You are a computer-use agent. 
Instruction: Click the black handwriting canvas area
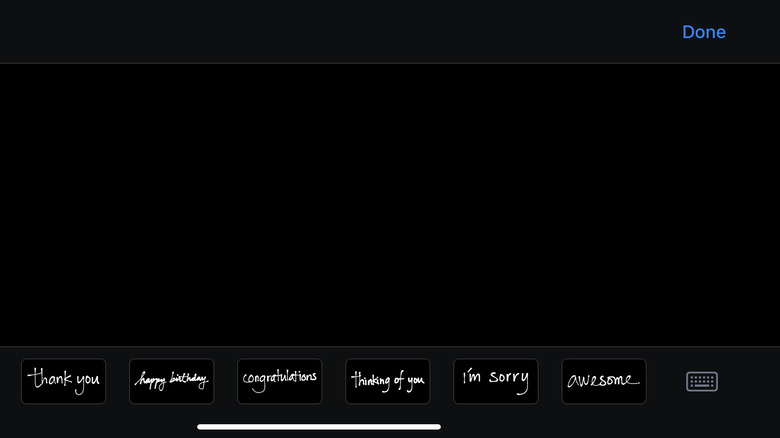point(390,205)
